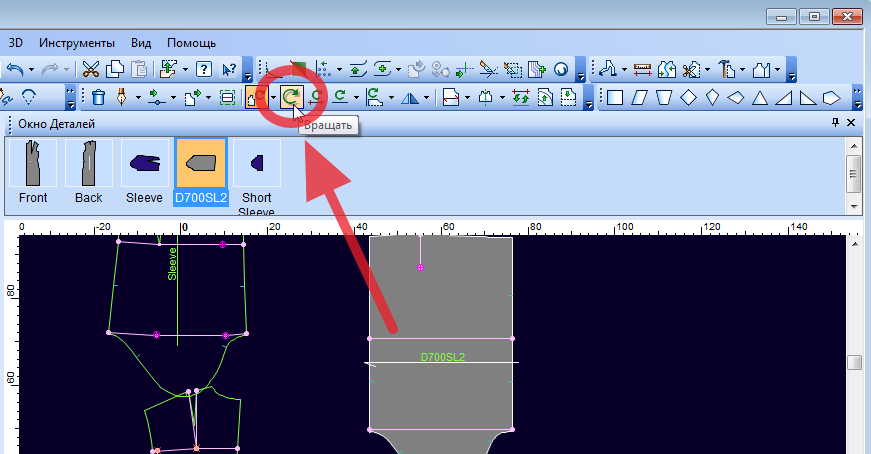Open dropdown next to mirror tool
This screenshot has width=871, height=454.
coord(426,98)
